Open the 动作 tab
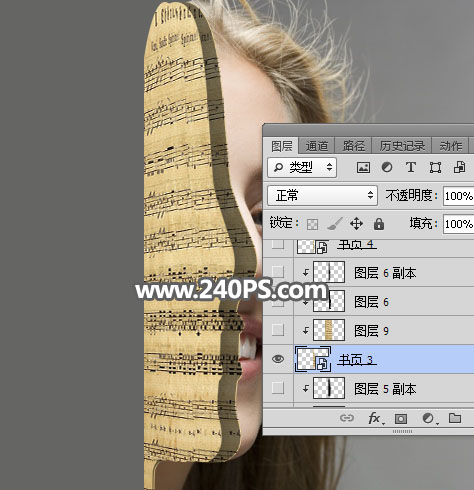This screenshot has height=490, width=474. [x=451, y=146]
